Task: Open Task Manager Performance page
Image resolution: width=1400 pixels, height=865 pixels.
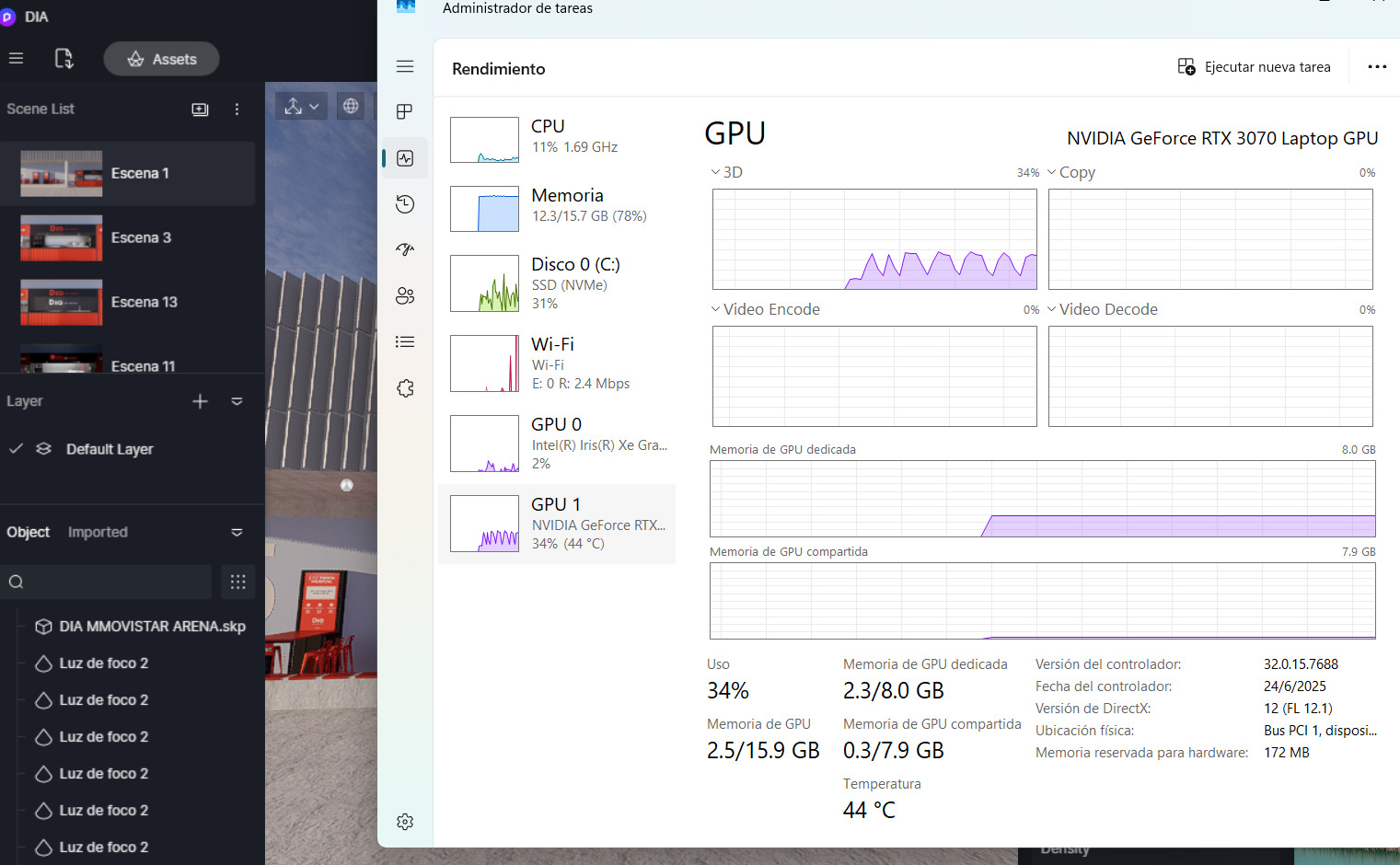Action: (405, 158)
